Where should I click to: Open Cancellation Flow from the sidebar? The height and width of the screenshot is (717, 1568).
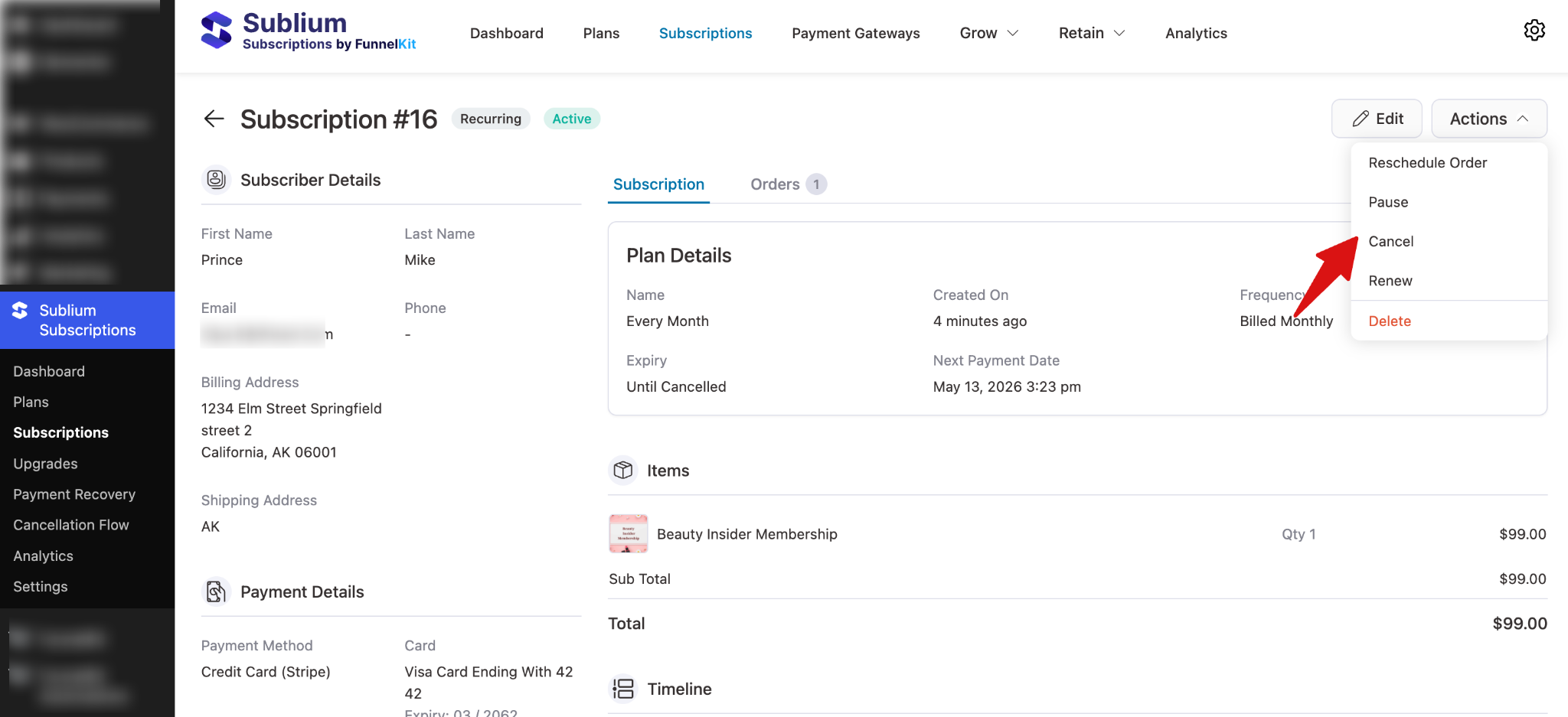[x=70, y=525]
